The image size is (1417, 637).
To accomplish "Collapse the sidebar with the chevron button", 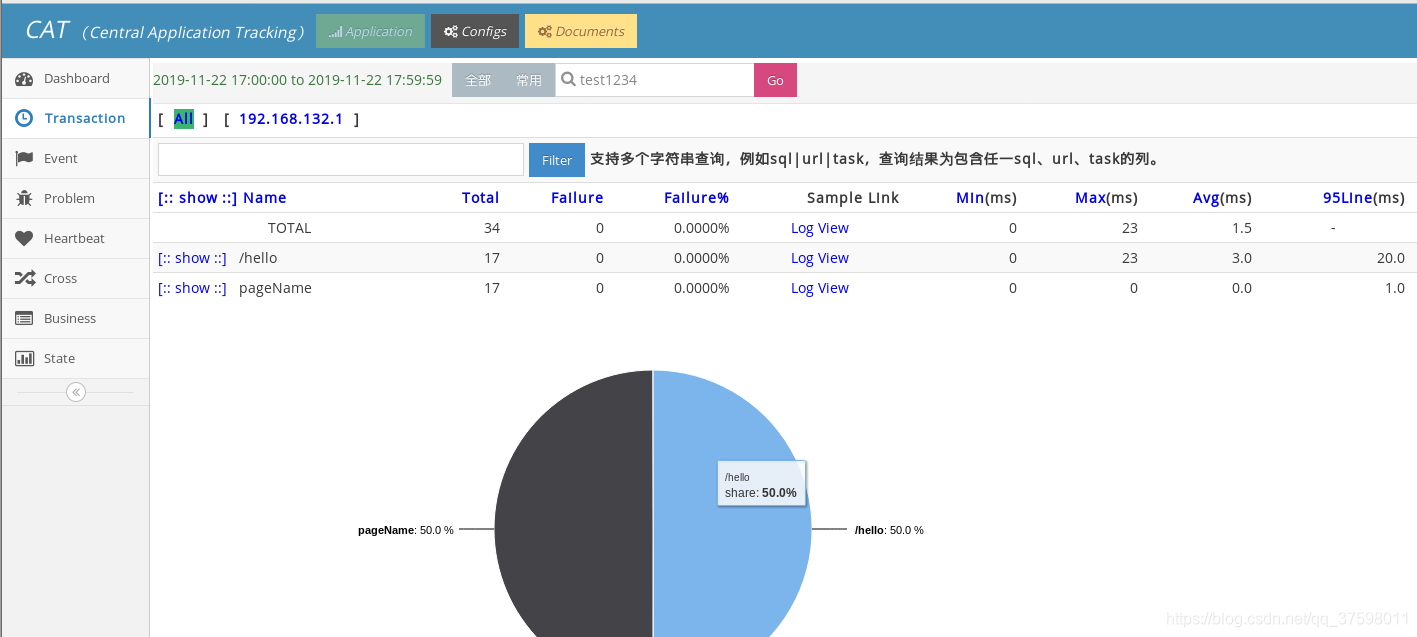I will click(75, 391).
